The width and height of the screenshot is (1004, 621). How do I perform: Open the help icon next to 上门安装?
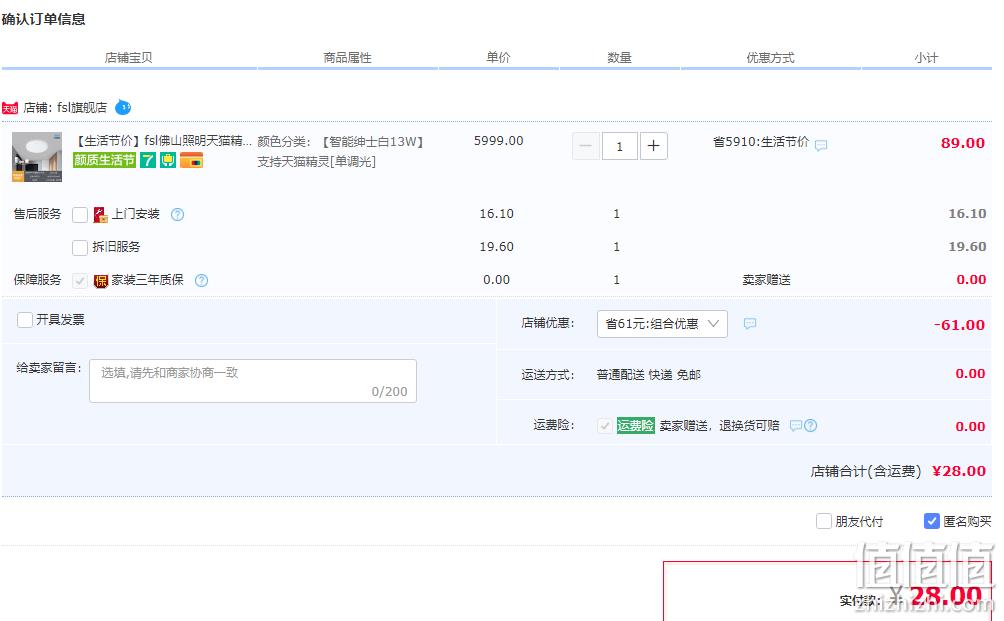(177, 214)
